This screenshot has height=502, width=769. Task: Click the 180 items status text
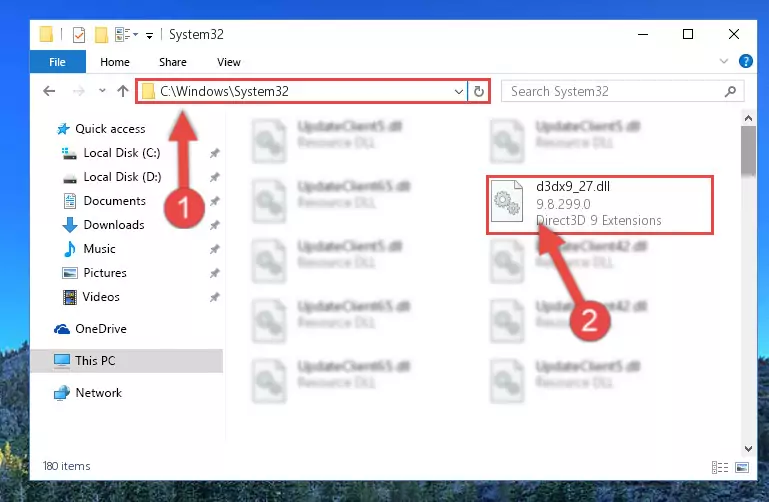(66, 466)
